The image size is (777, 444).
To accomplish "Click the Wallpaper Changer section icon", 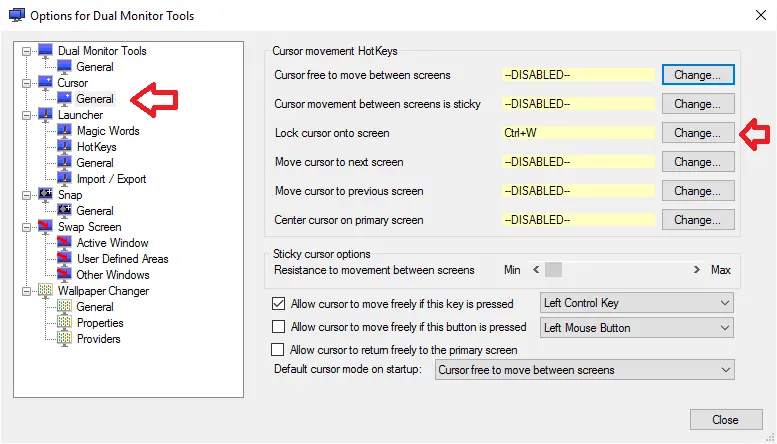I will click(45, 290).
